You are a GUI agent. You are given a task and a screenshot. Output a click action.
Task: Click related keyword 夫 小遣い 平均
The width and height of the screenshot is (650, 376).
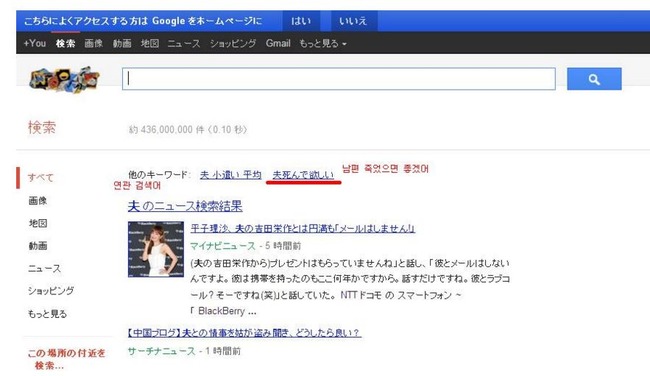point(230,175)
